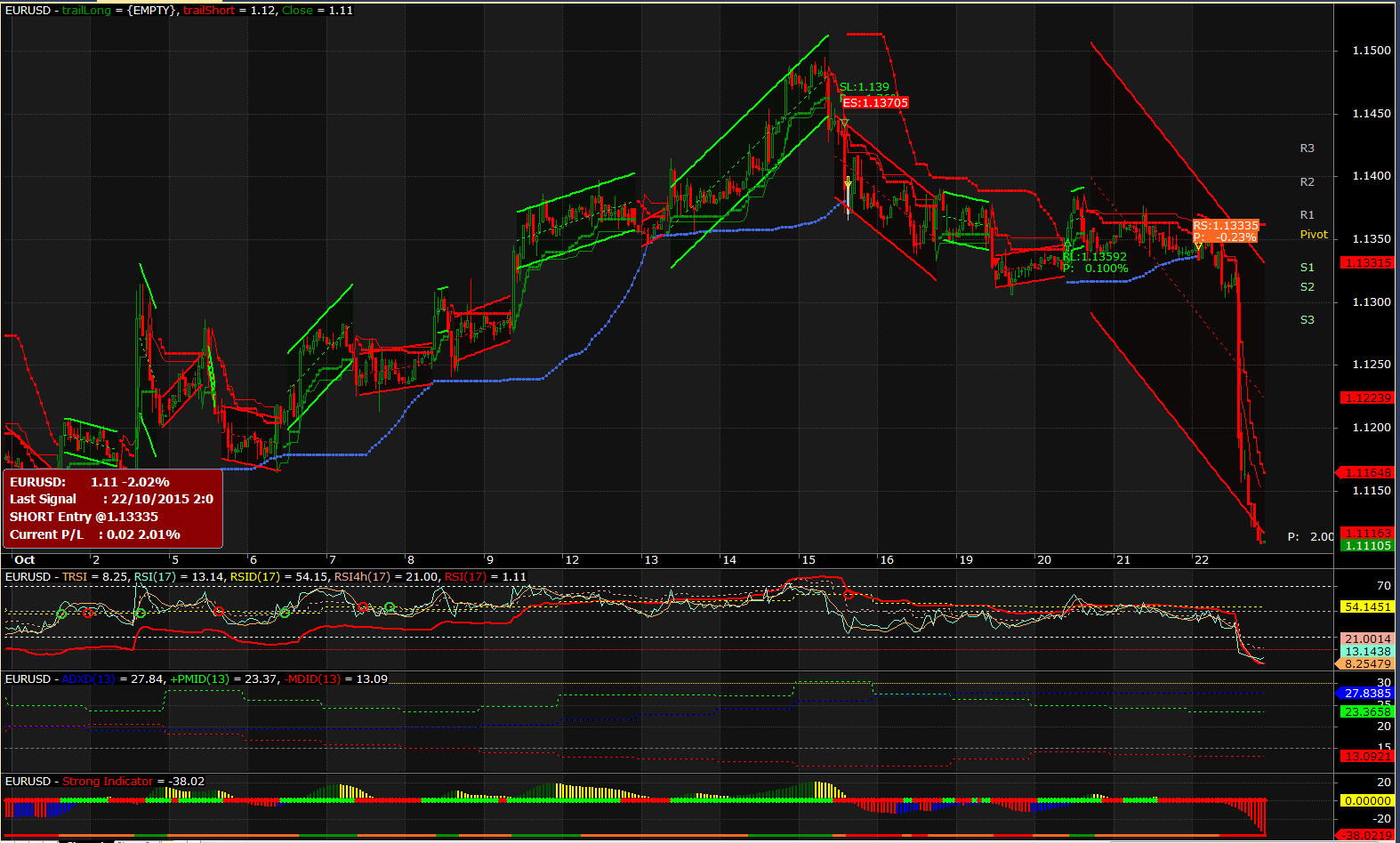Click the 1.1400 price axis label
Image resolution: width=1400 pixels, height=843 pixels.
pos(1372,176)
